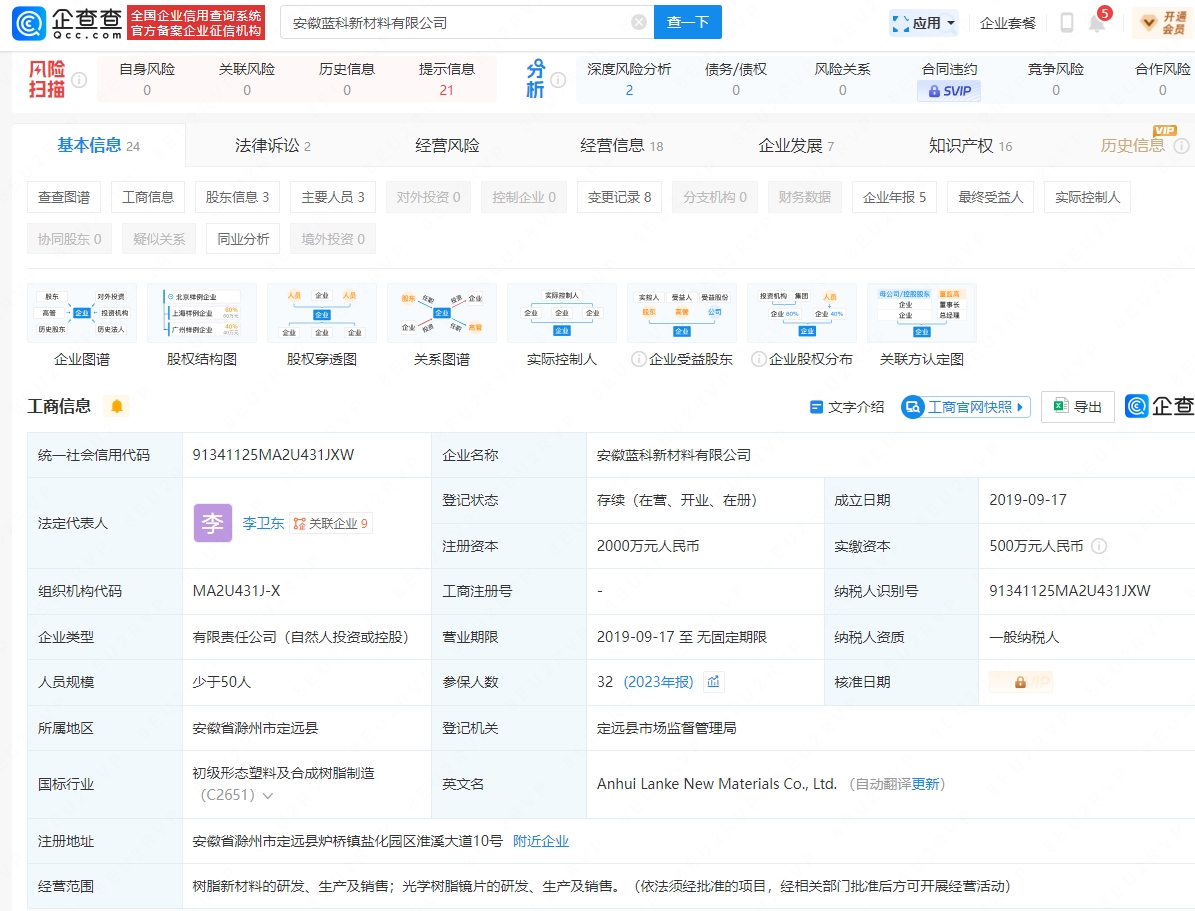
Task: Select the 查查图谱 sub-tab button
Action: pos(64,197)
